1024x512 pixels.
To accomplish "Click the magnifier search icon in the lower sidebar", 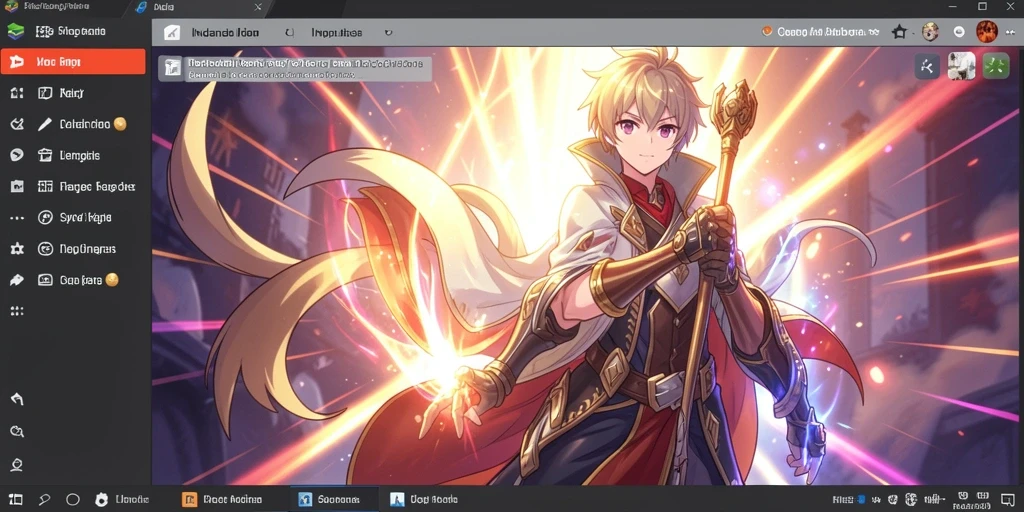I will [16, 431].
